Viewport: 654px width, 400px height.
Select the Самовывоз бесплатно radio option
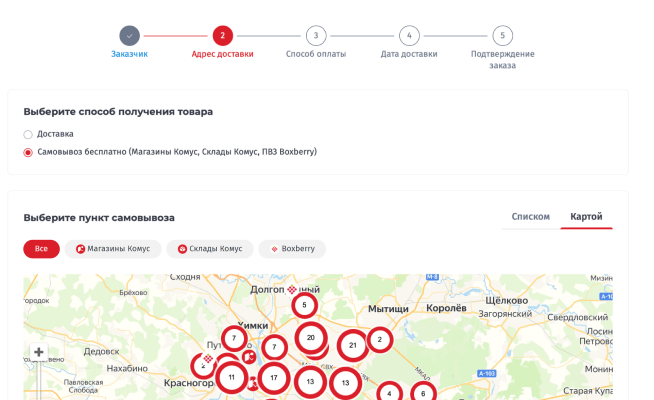(x=28, y=152)
